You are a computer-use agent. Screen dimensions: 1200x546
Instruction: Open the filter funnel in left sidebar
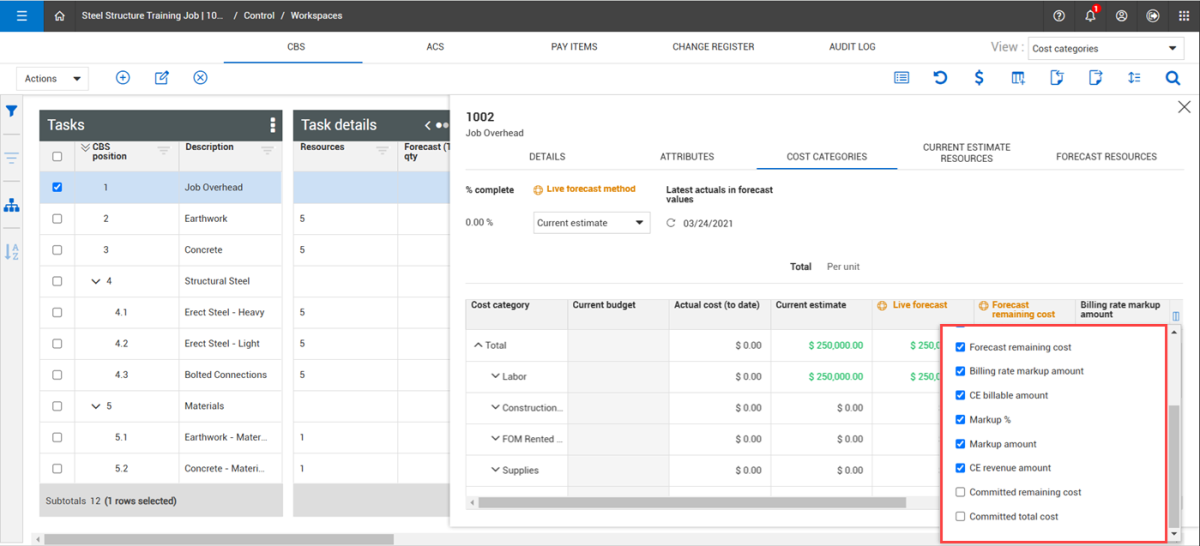(x=12, y=111)
